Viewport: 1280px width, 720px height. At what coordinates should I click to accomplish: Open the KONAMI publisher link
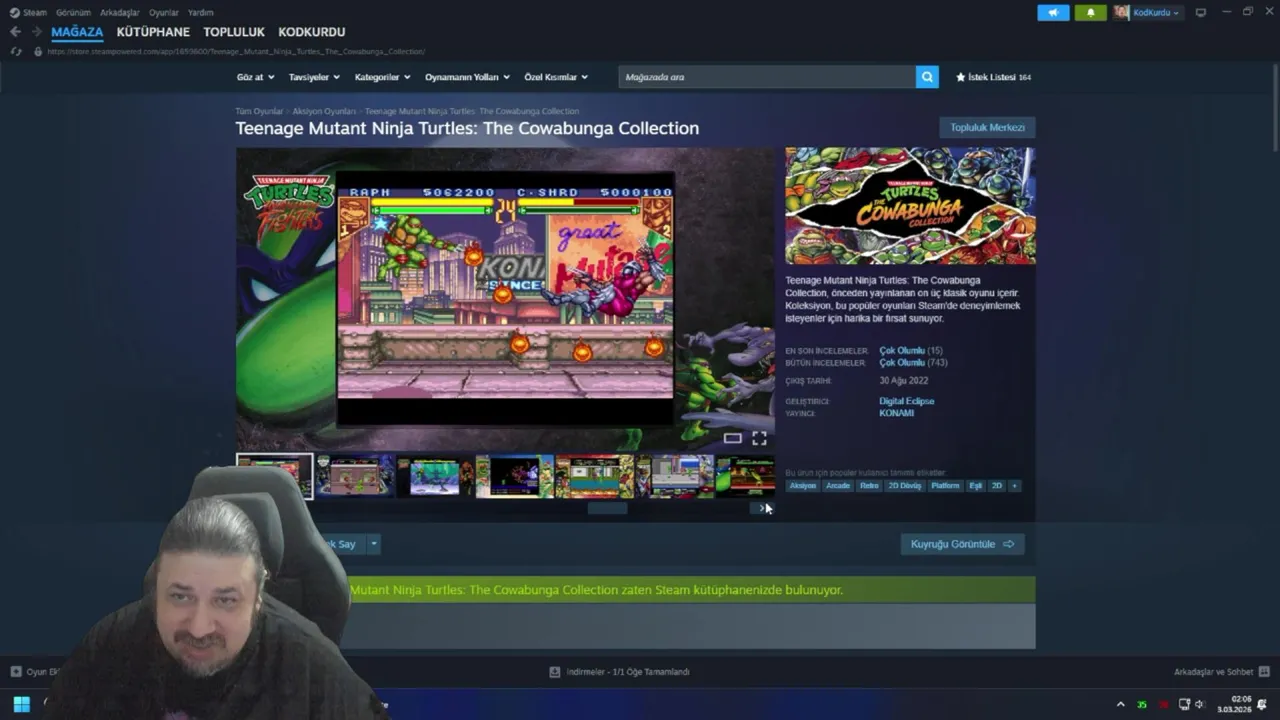(x=896, y=413)
